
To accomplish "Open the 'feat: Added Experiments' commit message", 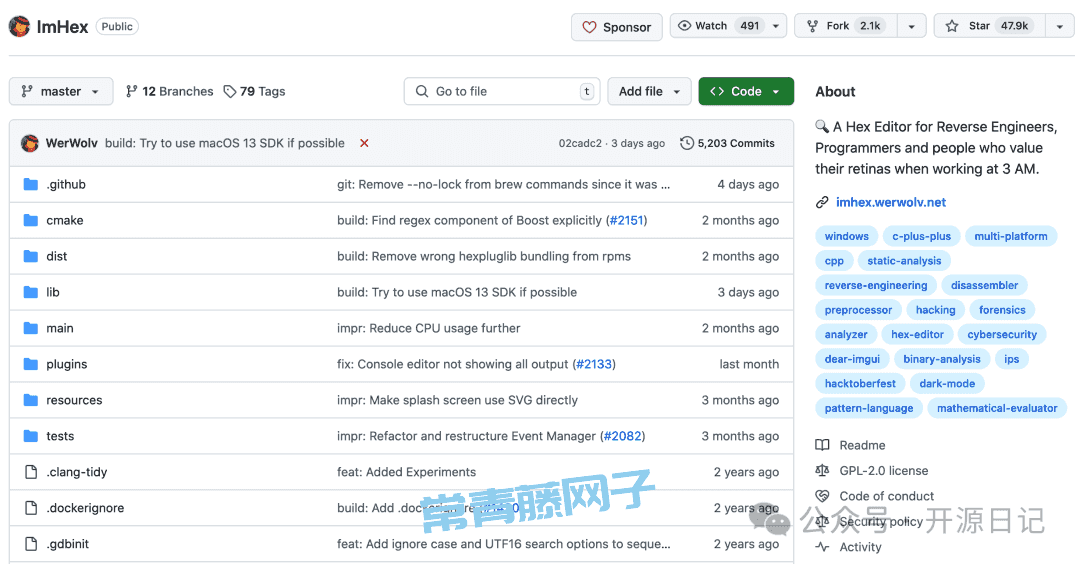I will pyautogui.click(x=406, y=472).
